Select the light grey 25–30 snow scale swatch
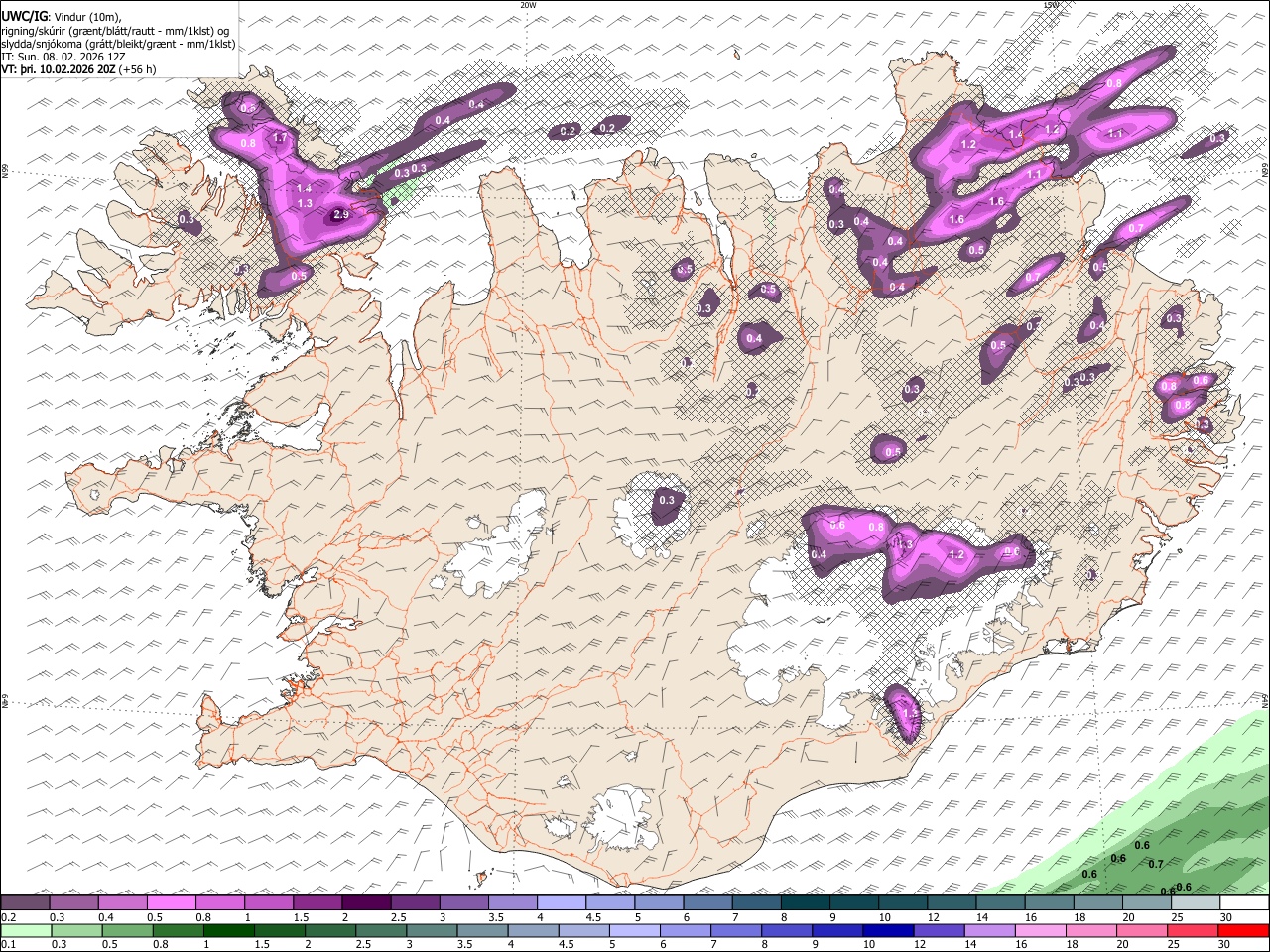 [x=1196, y=903]
